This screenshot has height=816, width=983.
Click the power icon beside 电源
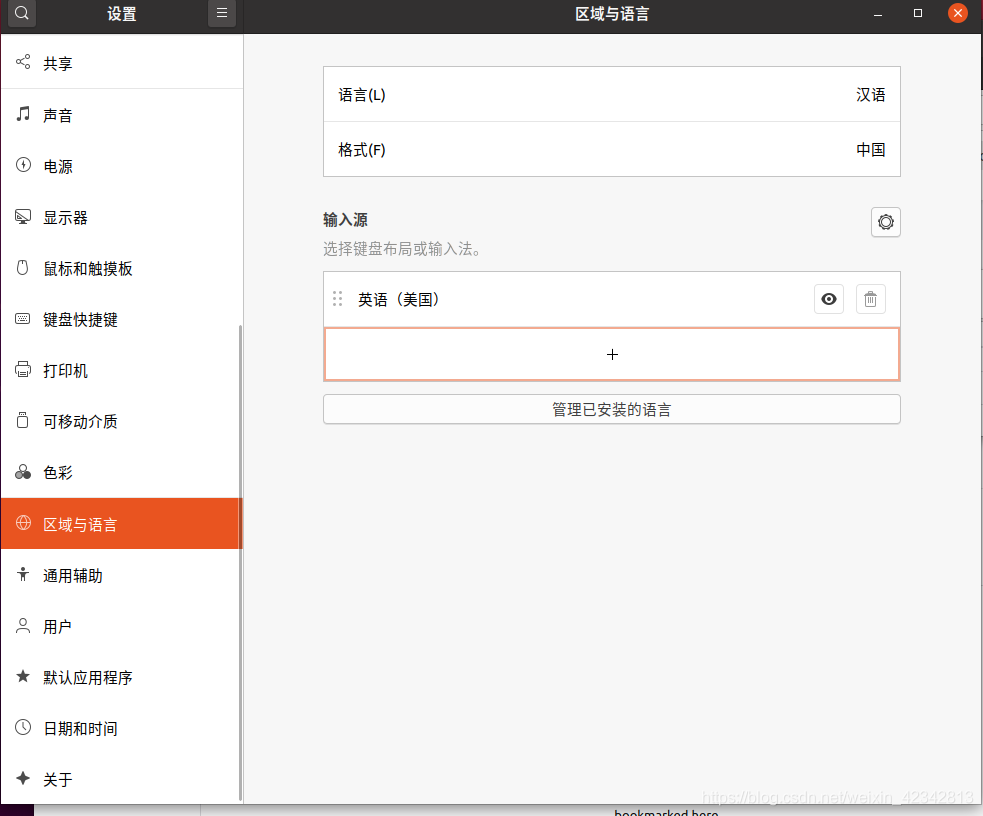point(23,165)
